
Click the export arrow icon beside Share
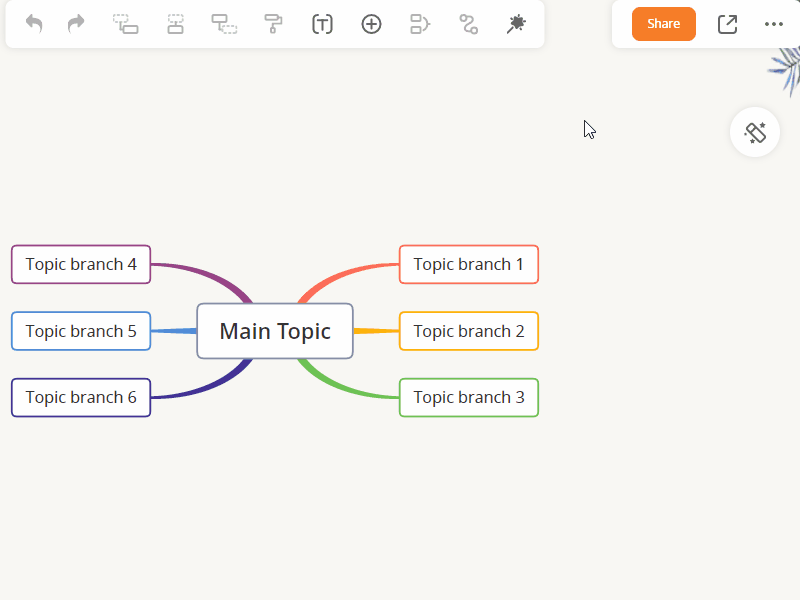(727, 24)
